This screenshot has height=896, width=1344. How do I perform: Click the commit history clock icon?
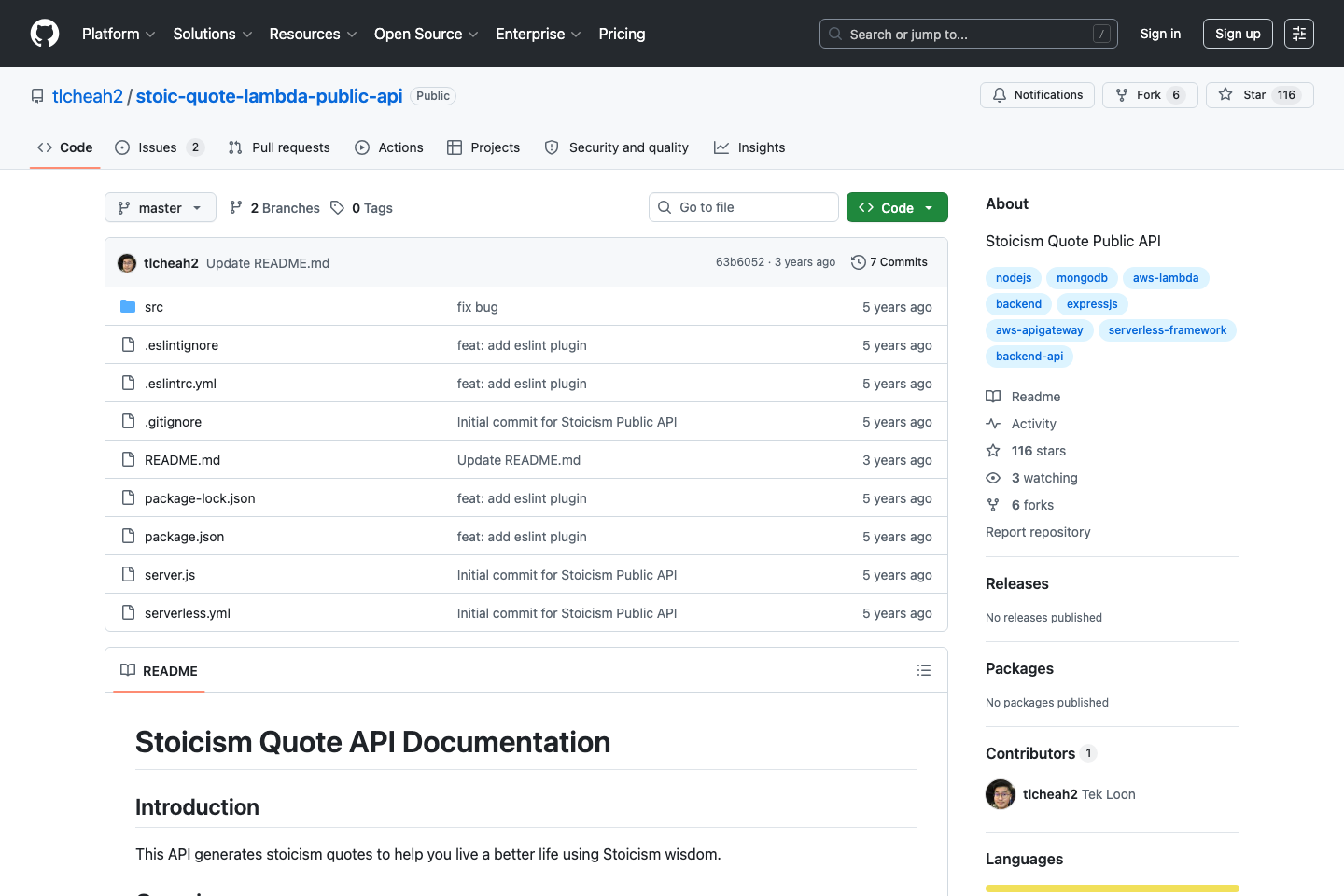pyautogui.click(x=858, y=262)
